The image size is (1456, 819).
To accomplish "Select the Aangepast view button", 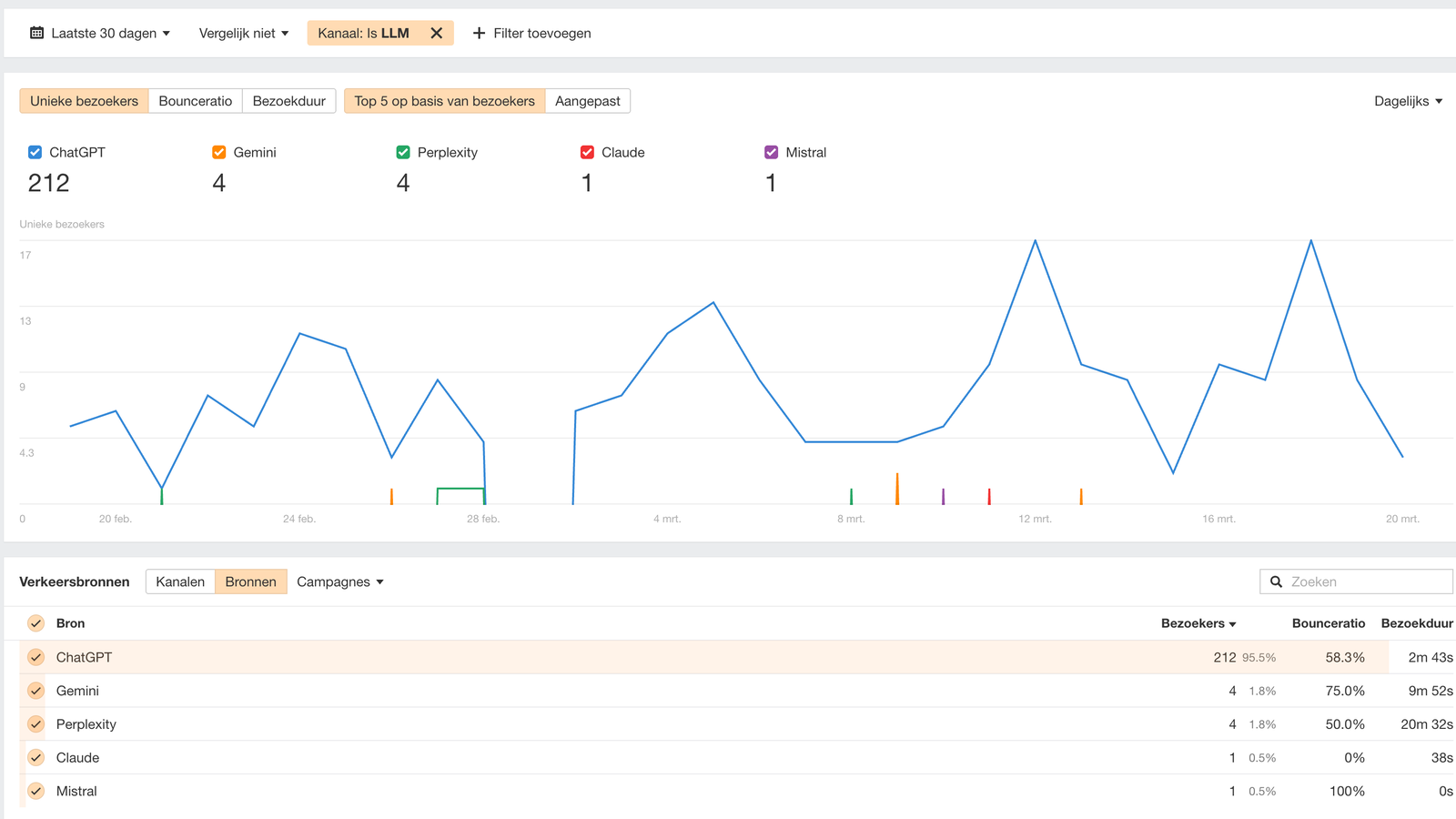I will [587, 101].
